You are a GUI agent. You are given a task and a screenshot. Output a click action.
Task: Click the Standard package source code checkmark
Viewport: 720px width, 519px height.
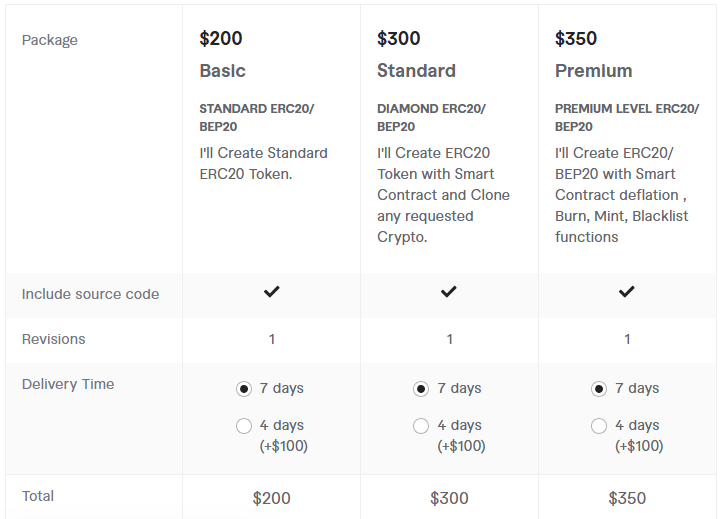tap(449, 292)
